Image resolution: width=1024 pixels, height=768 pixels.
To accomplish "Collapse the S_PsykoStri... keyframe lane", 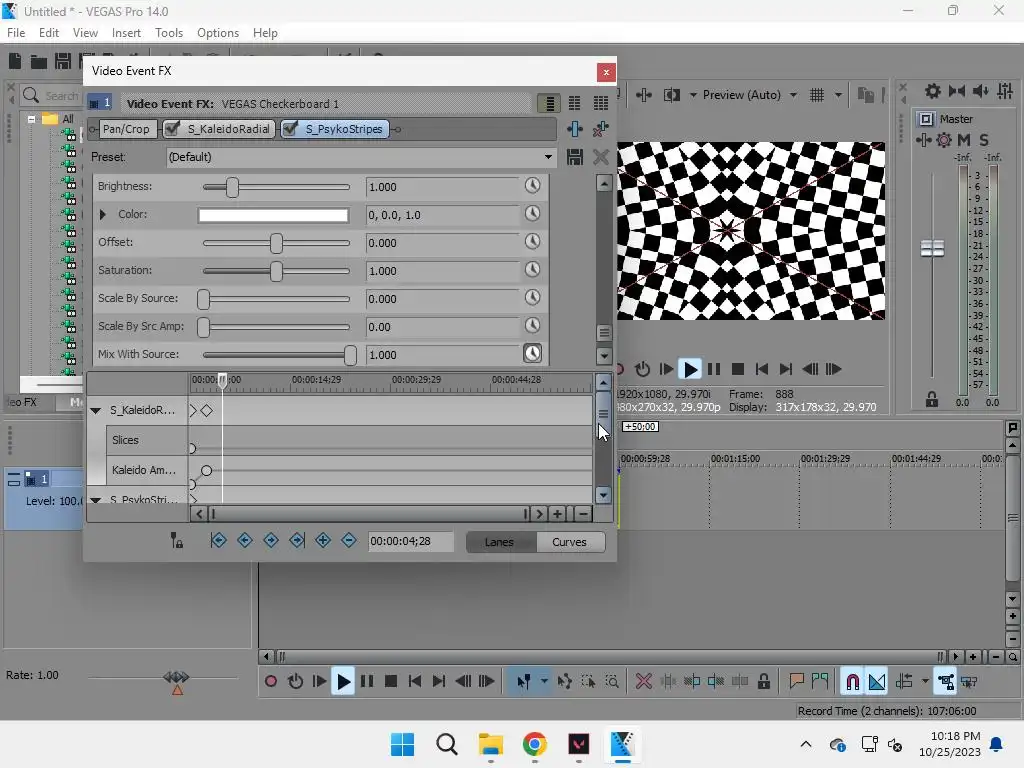I will point(96,500).
